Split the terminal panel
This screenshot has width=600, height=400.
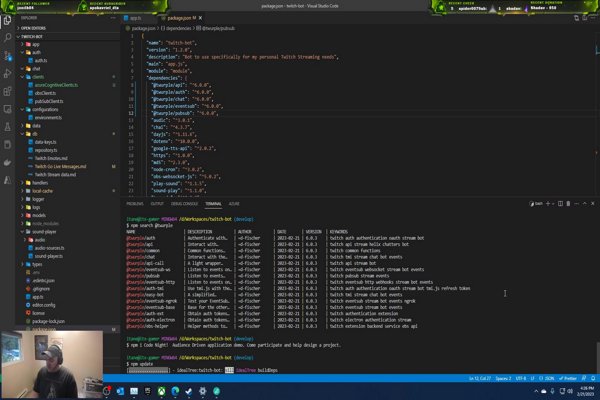tap(560, 204)
